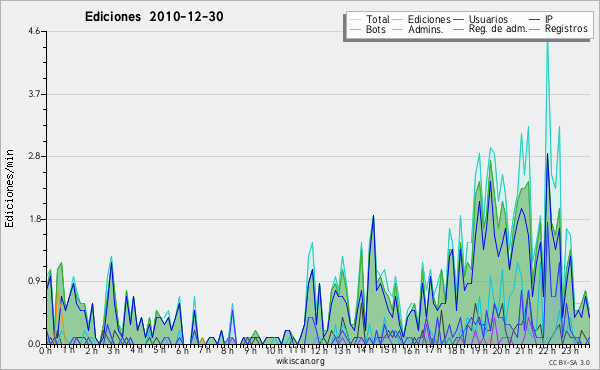Screen dimensions: 600x370
Task: Click the tallest Total spike at 22 h
Action: click(x=548, y=42)
